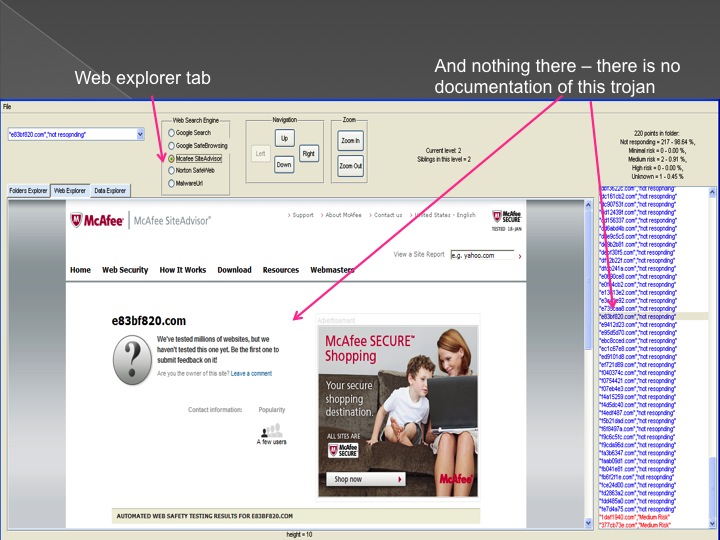720x540 pixels.
Task: Click the Down navigation button
Action: [x=283, y=164]
